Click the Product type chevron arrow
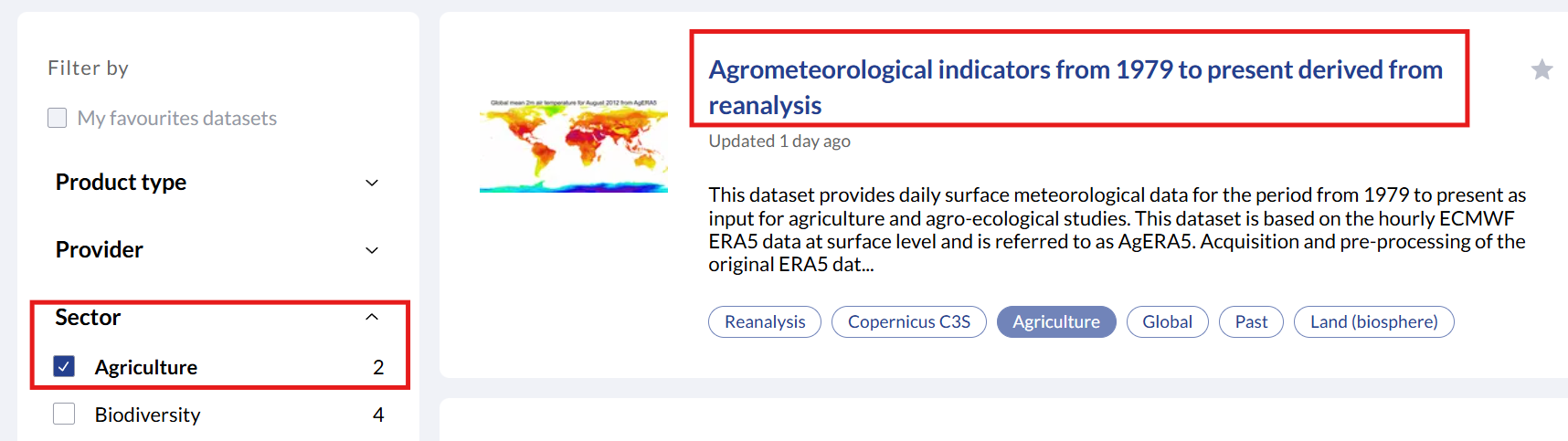The width and height of the screenshot is (1568, 441). tap(372, 183)
